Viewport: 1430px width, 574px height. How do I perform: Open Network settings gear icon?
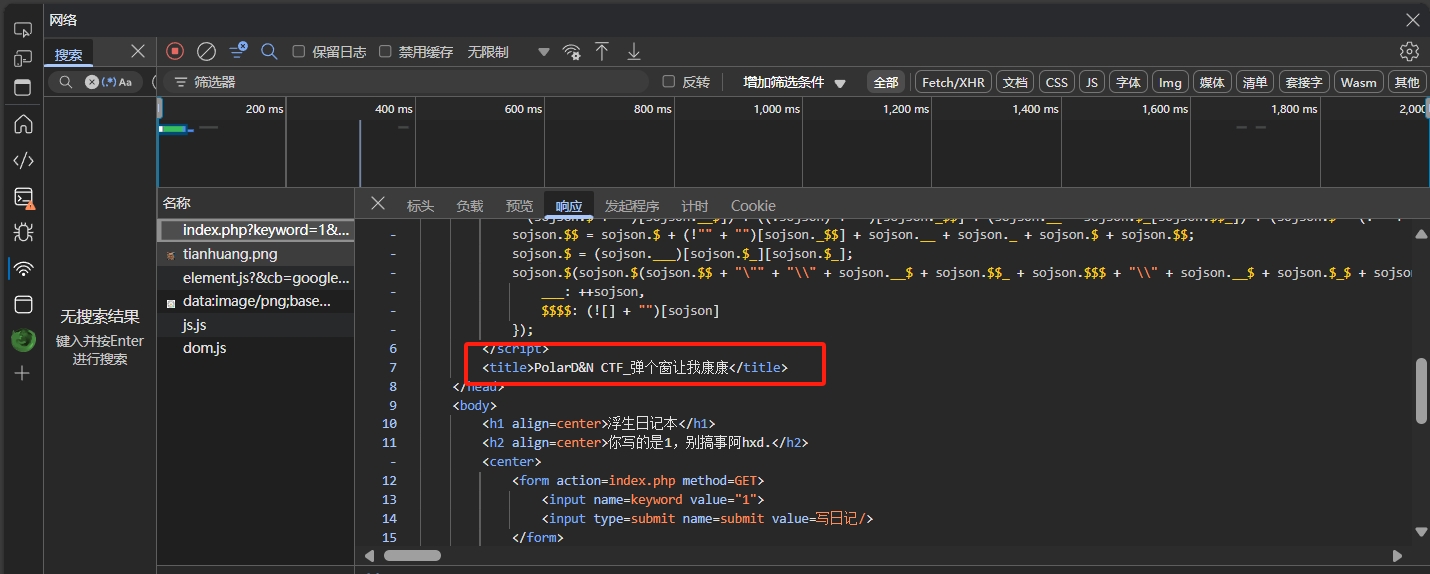pos(1409,51)
